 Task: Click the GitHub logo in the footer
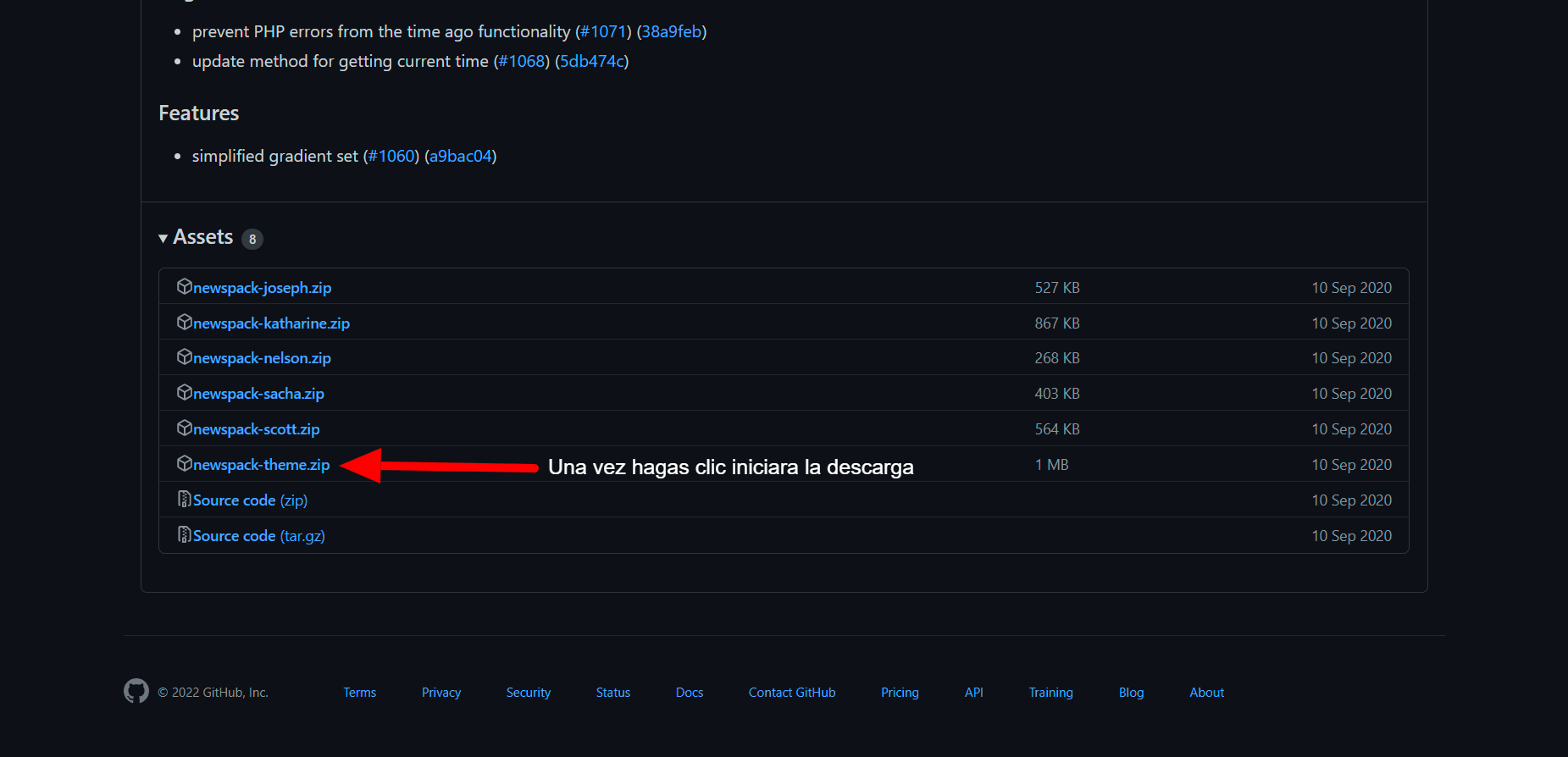point(136,691)
